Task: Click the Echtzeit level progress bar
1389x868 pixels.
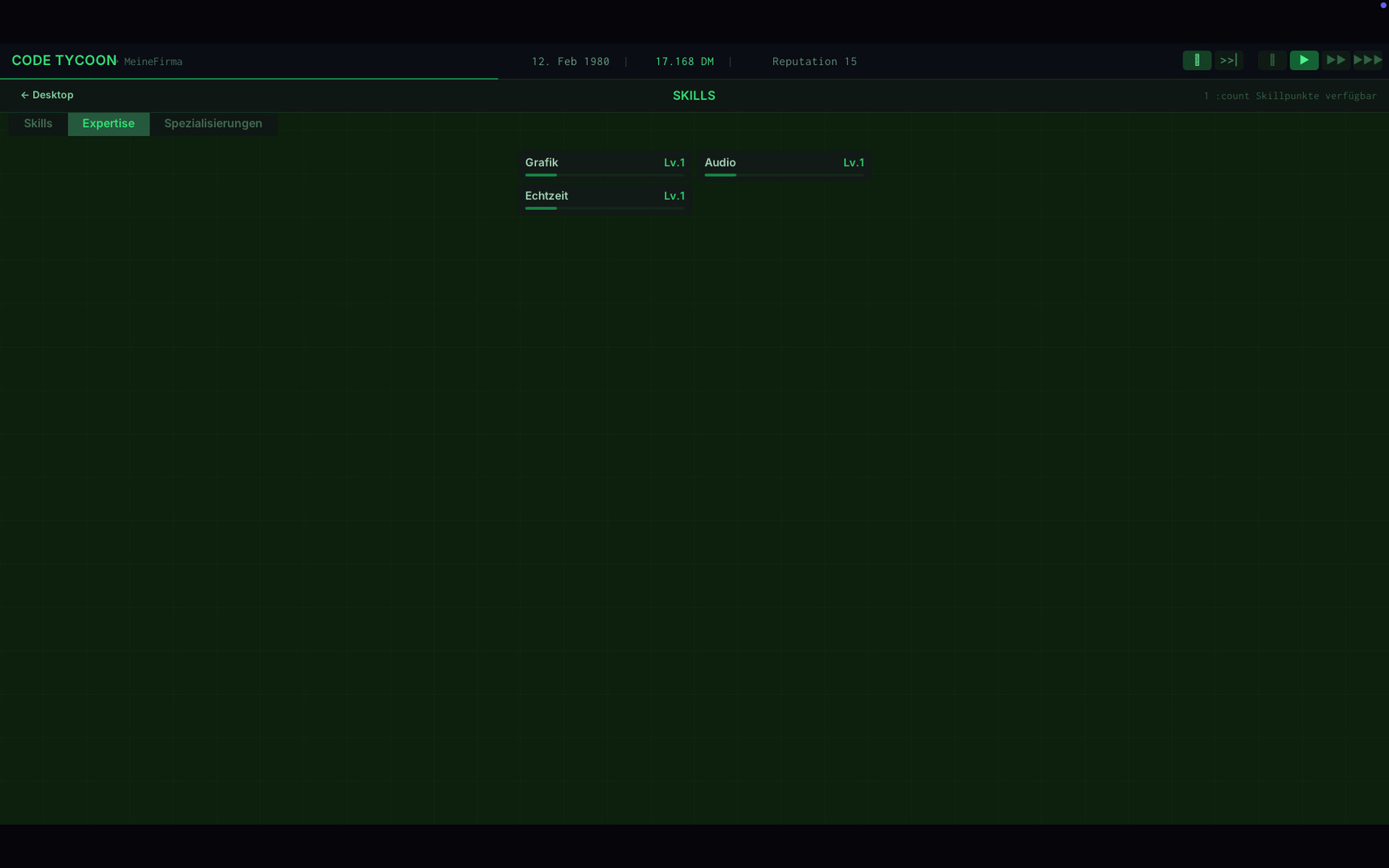Action: [x=604, y=208]
